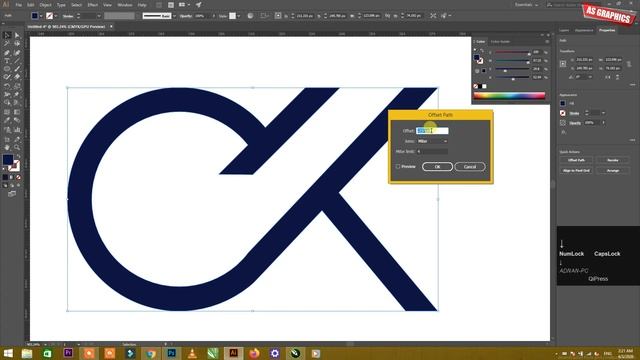The width and height of the screenshot is (640, 360).
Task: Select the Magic Wand tool
Action: [7, 44]
